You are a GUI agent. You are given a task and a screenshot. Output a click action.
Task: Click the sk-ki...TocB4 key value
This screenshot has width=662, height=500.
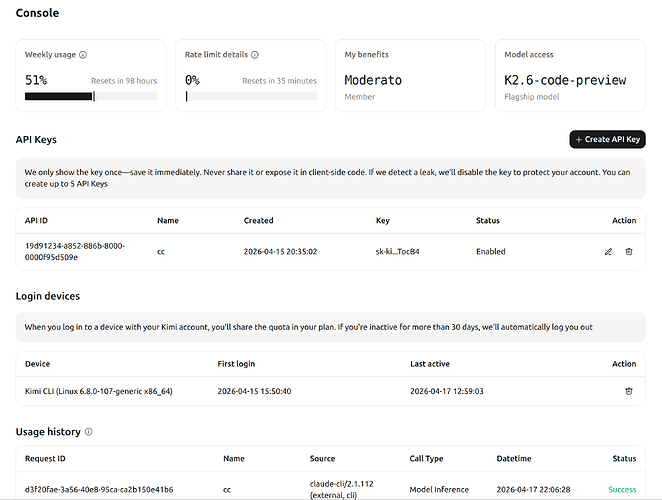click(398, 252)
